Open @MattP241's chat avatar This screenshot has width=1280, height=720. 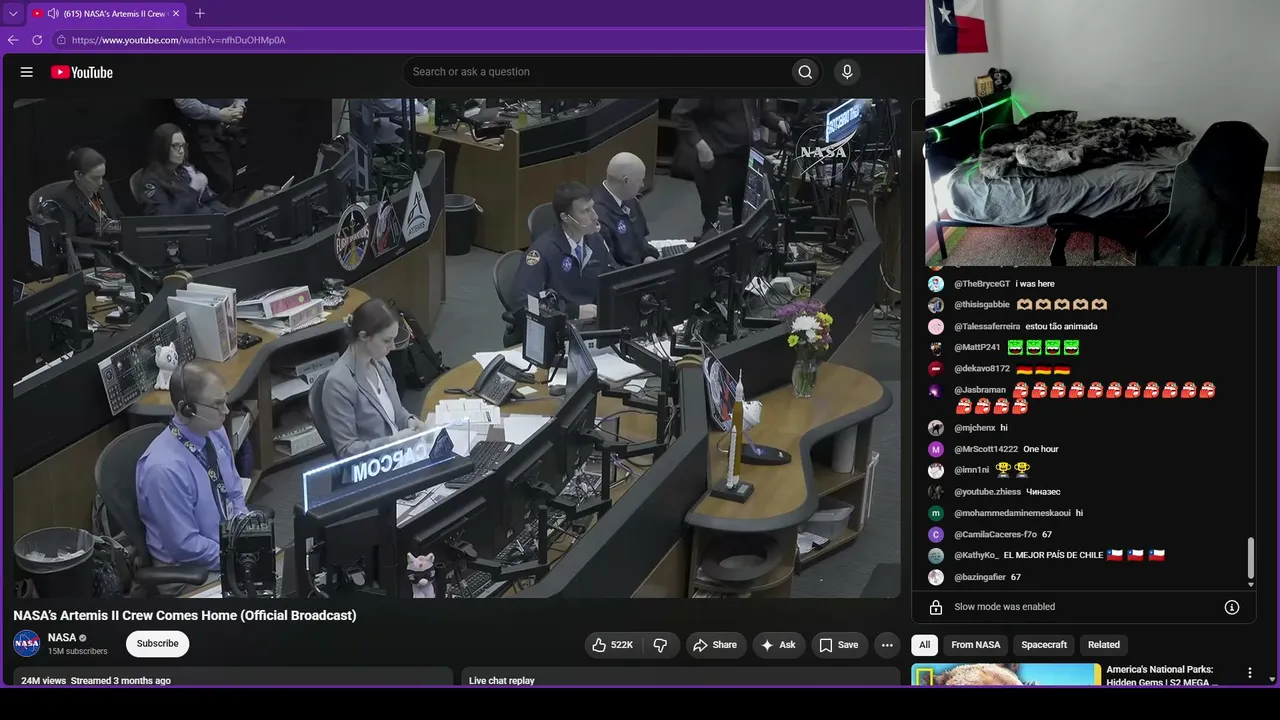coord(936,348)
